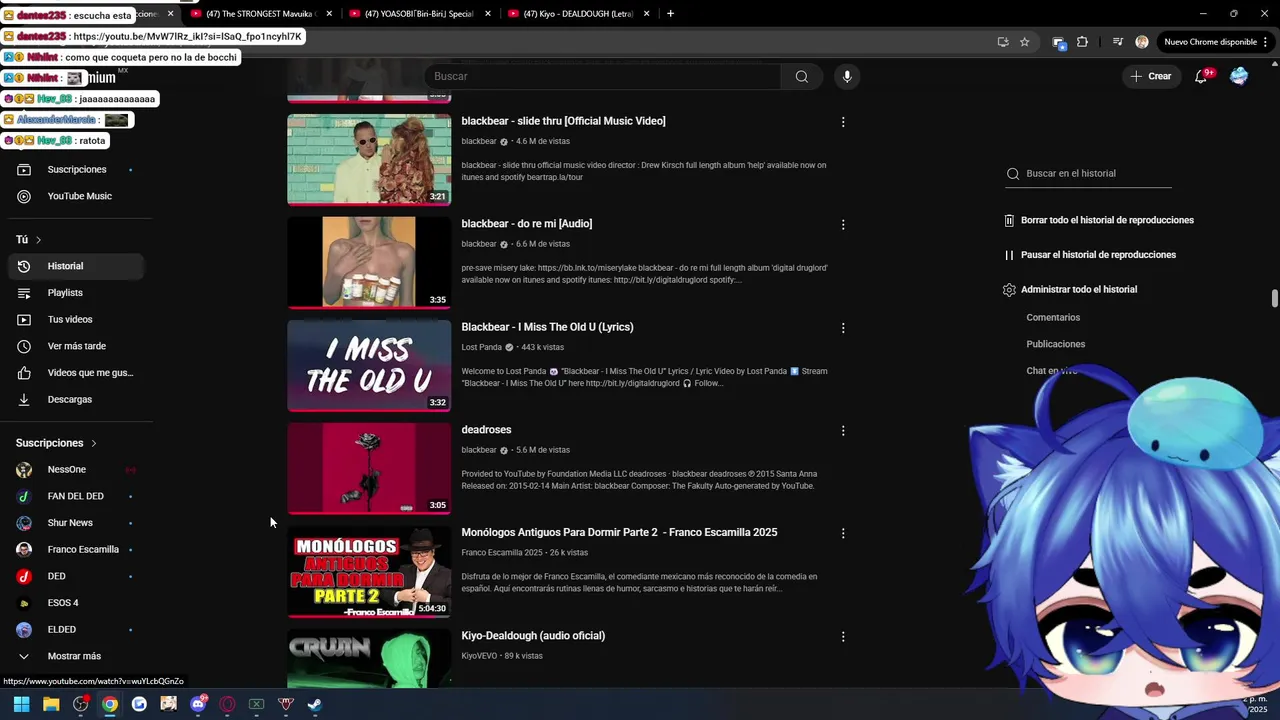Viewport: 1280px width, 720px height.
Task: Open I Miss The Old U thumbnail
Action: pos(369,366)
